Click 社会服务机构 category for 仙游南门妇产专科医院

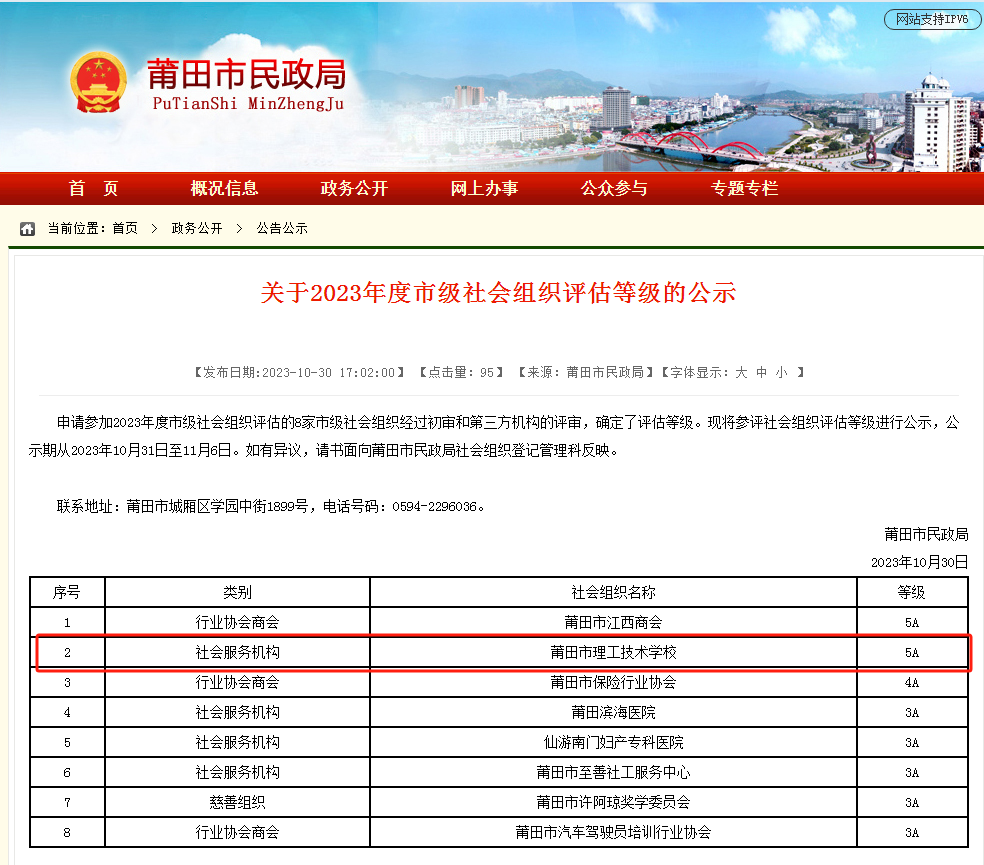237,743
